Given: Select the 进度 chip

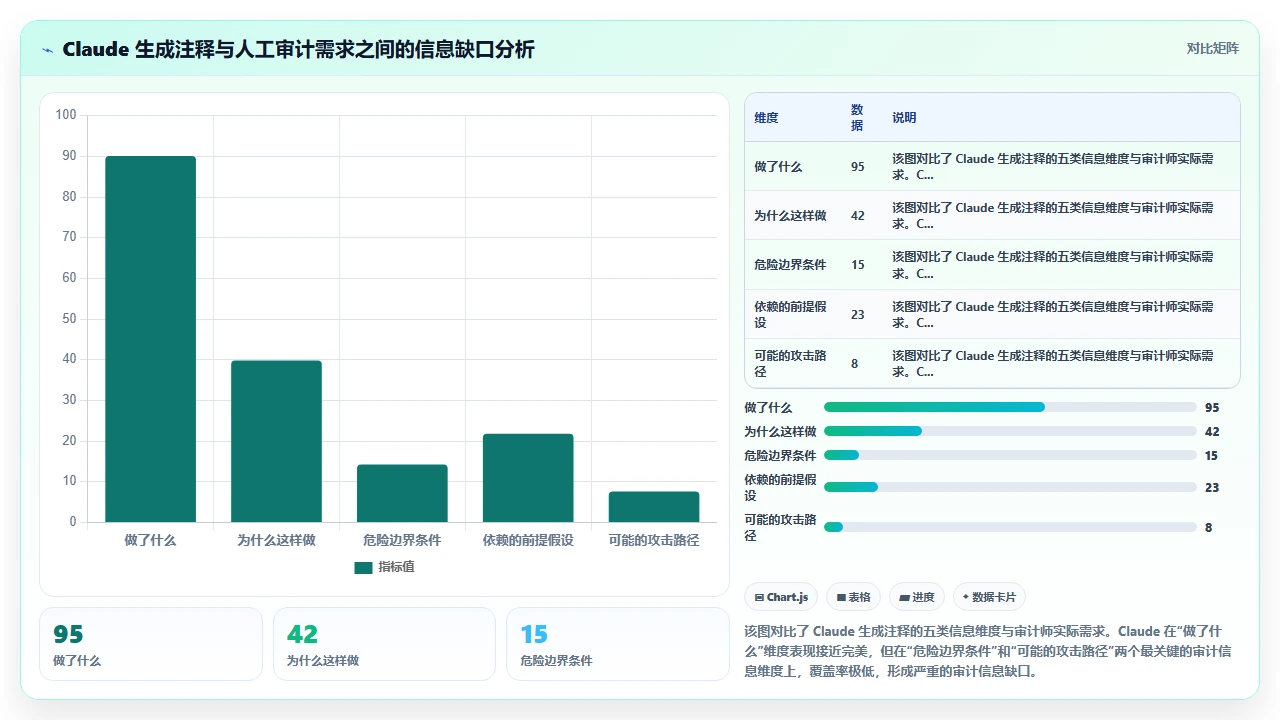Looking at the screenshot, I should 917,597.
